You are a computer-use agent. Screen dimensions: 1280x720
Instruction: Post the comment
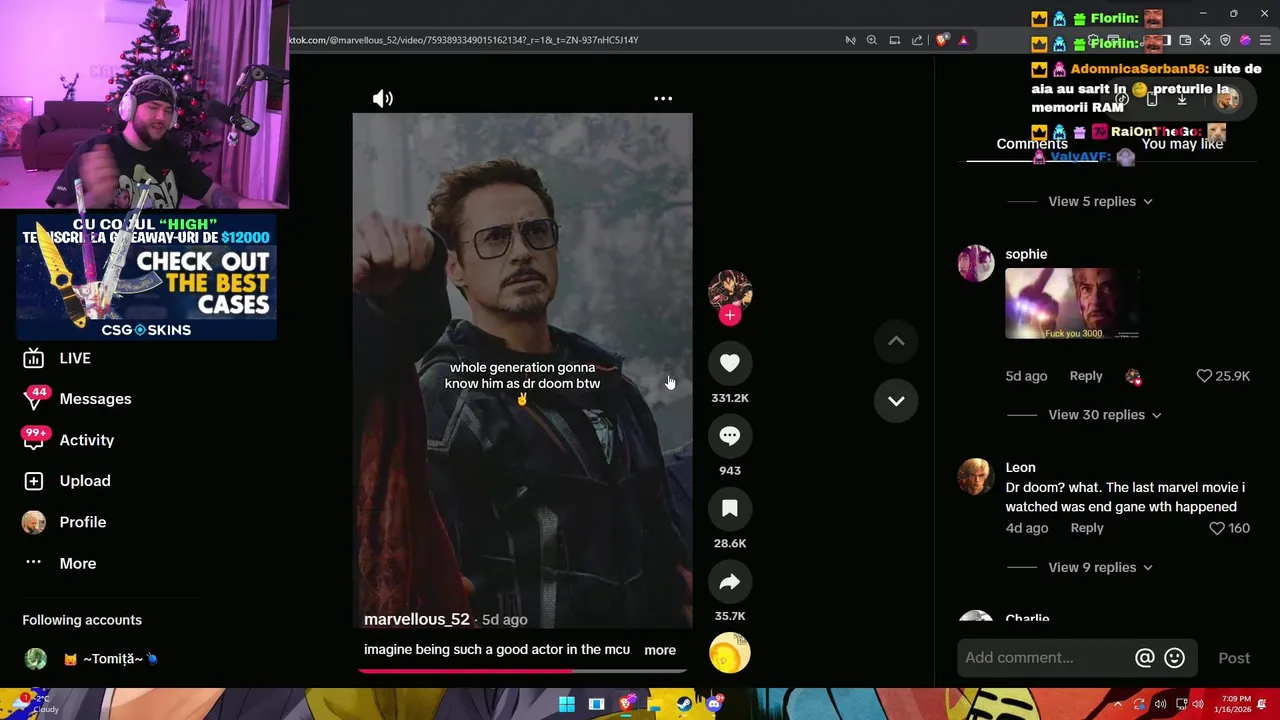coord(1234,658)
